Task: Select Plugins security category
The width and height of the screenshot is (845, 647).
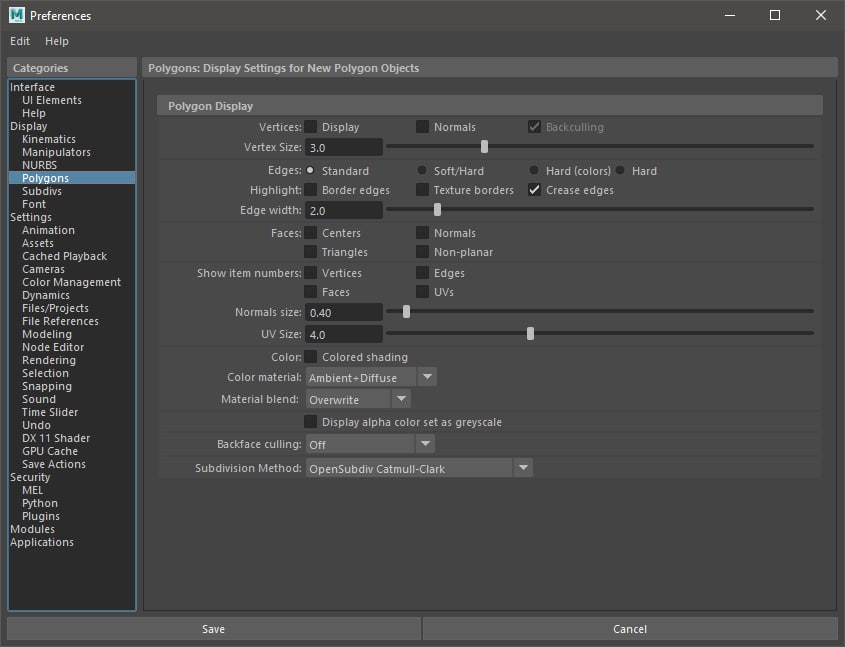Action: coord(41,516)
